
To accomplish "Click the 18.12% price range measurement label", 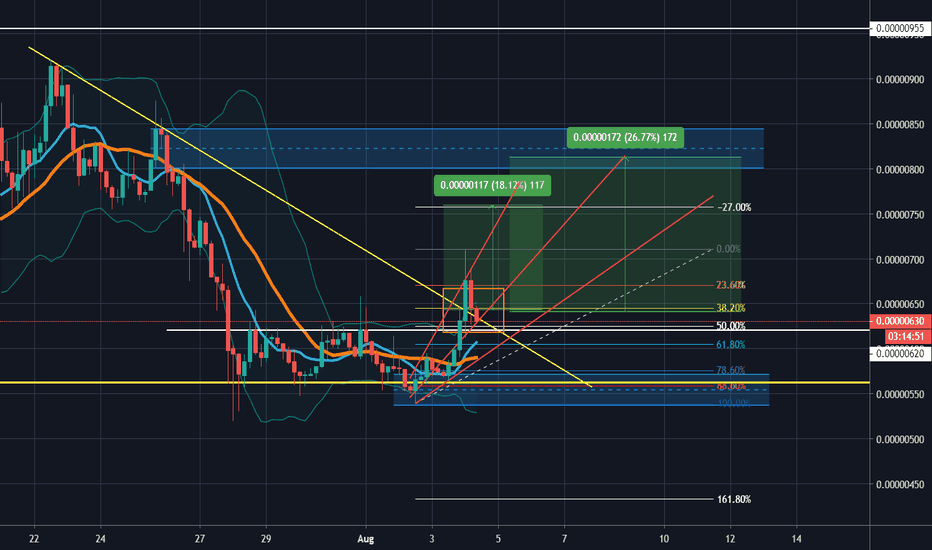I will tap(492, 186).
